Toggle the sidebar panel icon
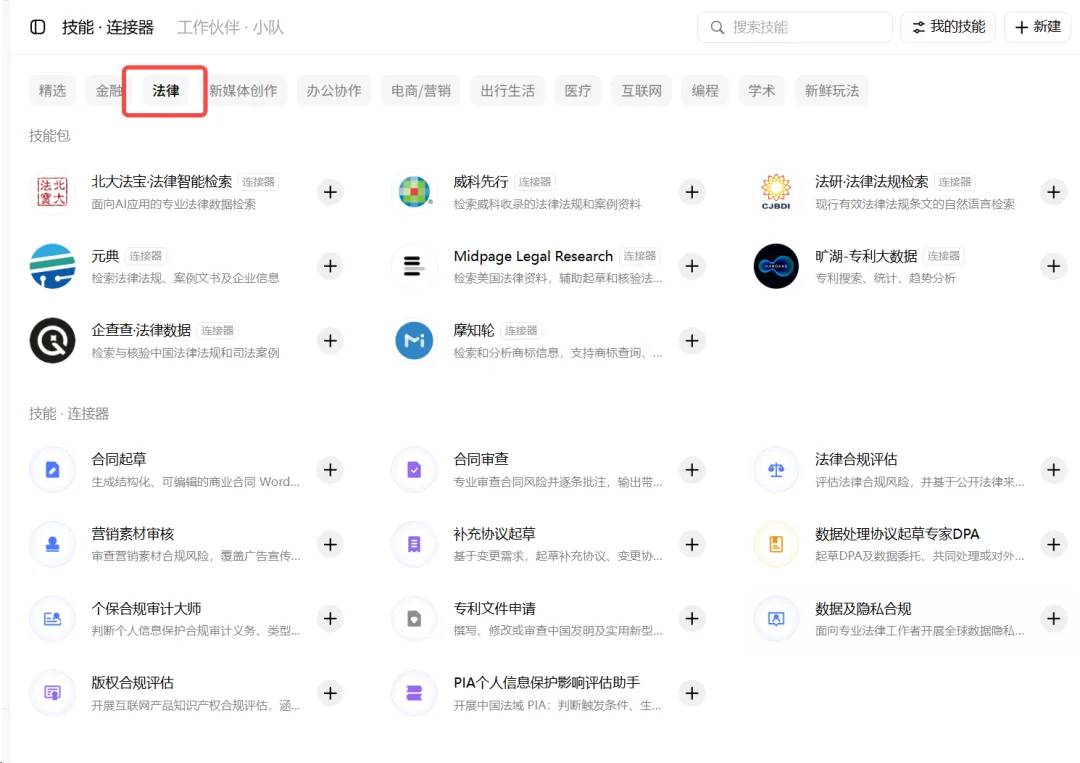The height and width of the screenshot is (763, 1080). click(38, 27)
